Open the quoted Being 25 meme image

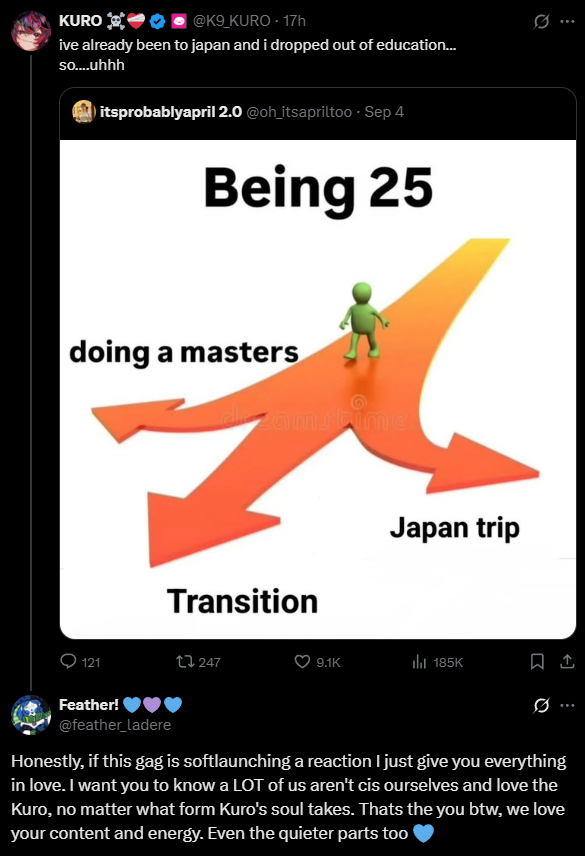[x=318, y=389]
